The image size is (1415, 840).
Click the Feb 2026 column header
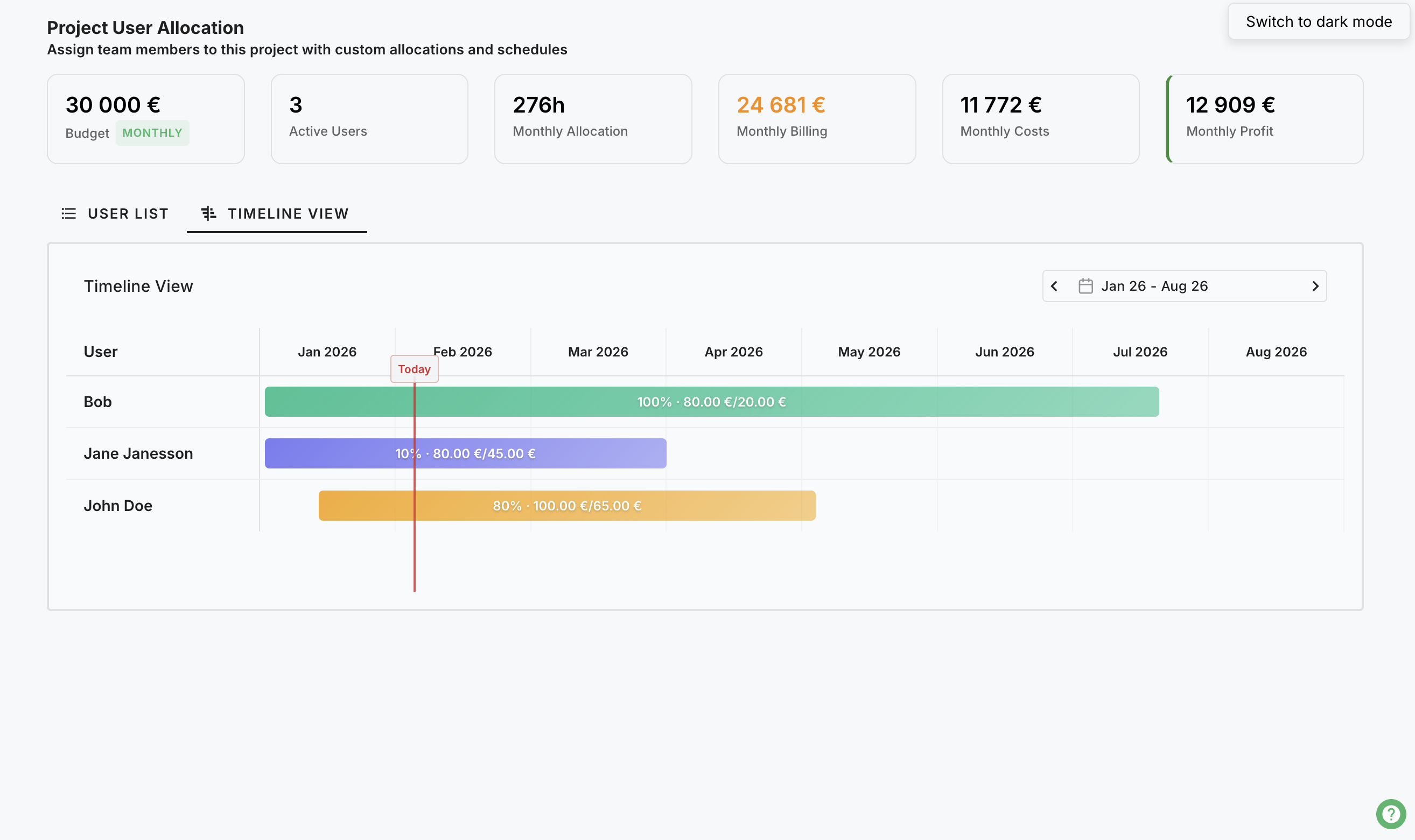click(463, 352)
